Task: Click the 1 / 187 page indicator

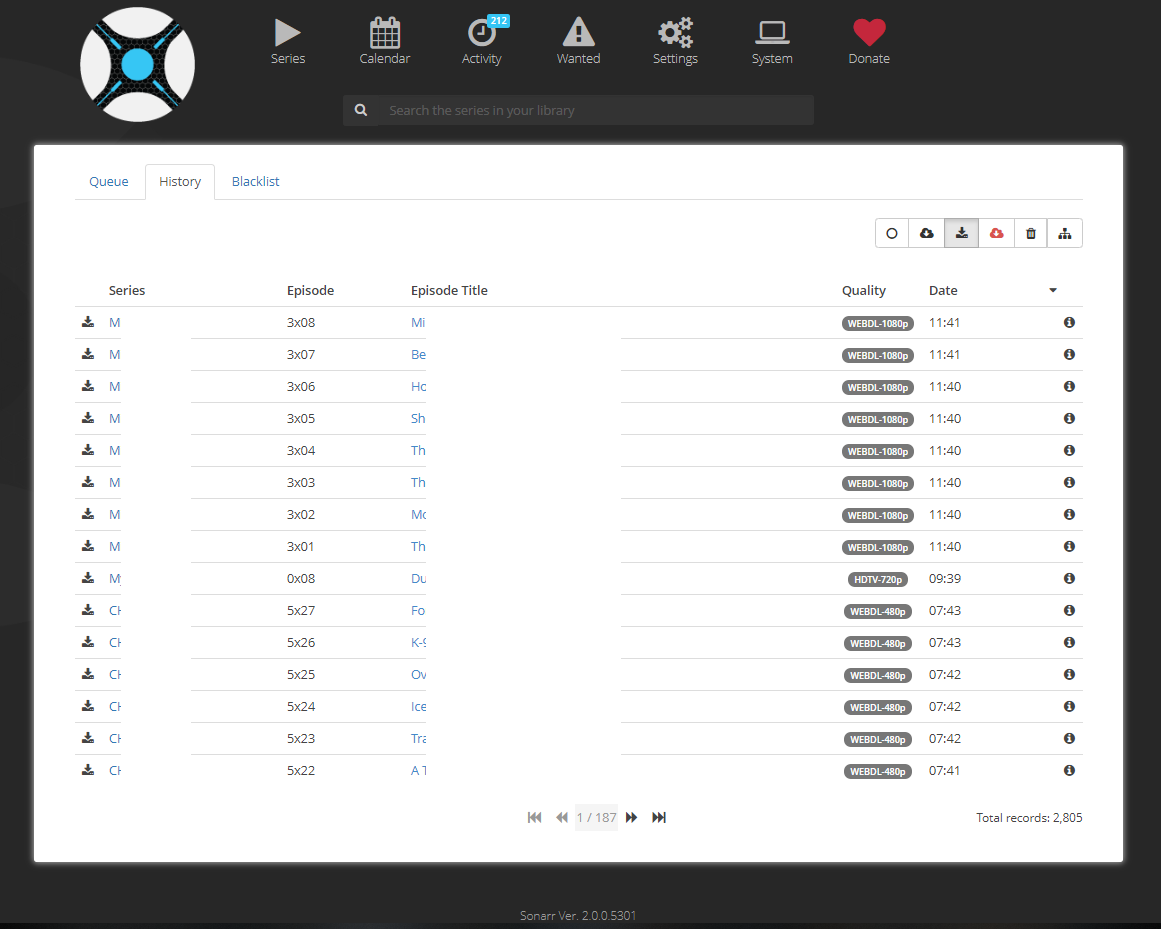Action: (x=596, y=817)
